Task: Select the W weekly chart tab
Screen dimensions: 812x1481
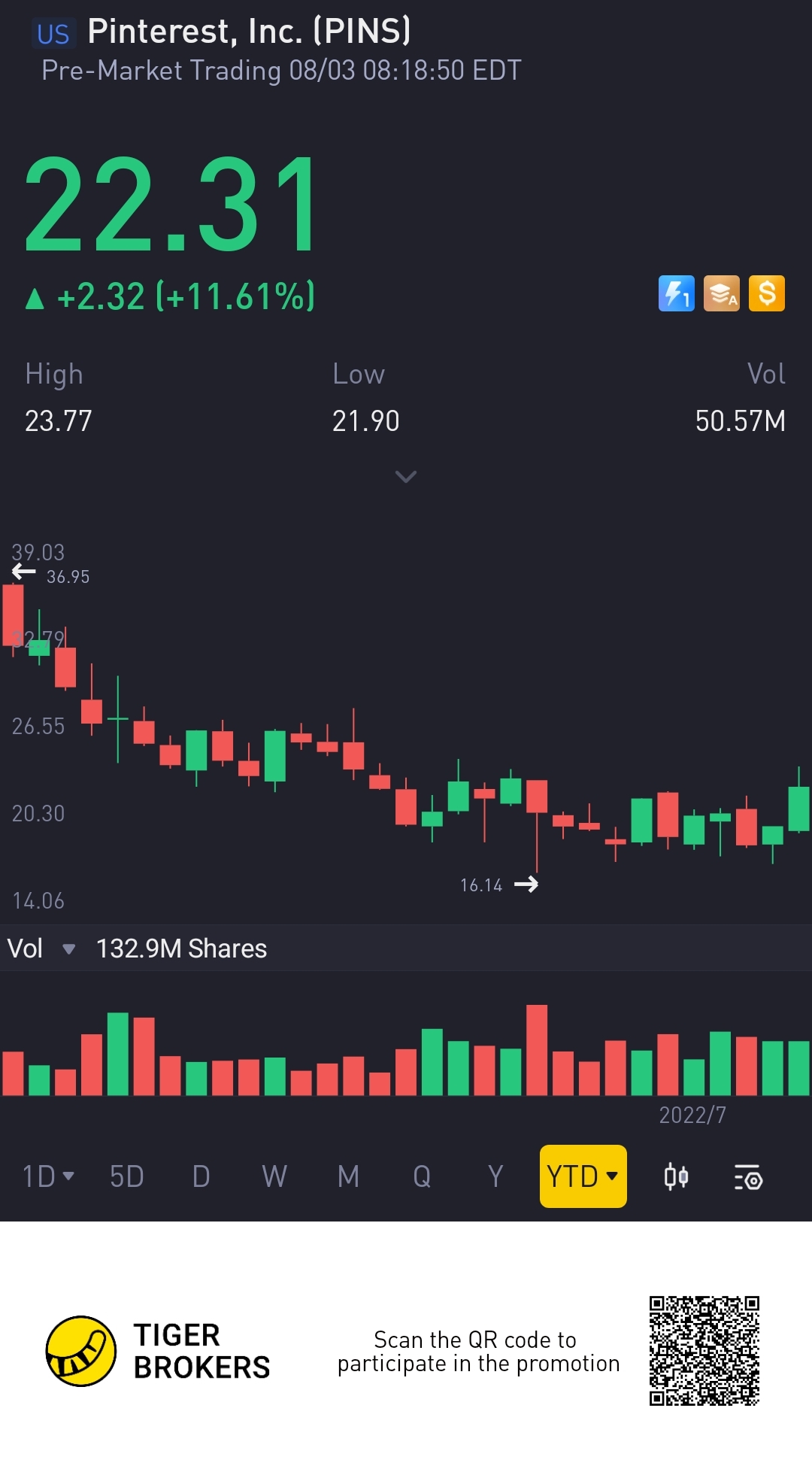Action: [274, 1176]
